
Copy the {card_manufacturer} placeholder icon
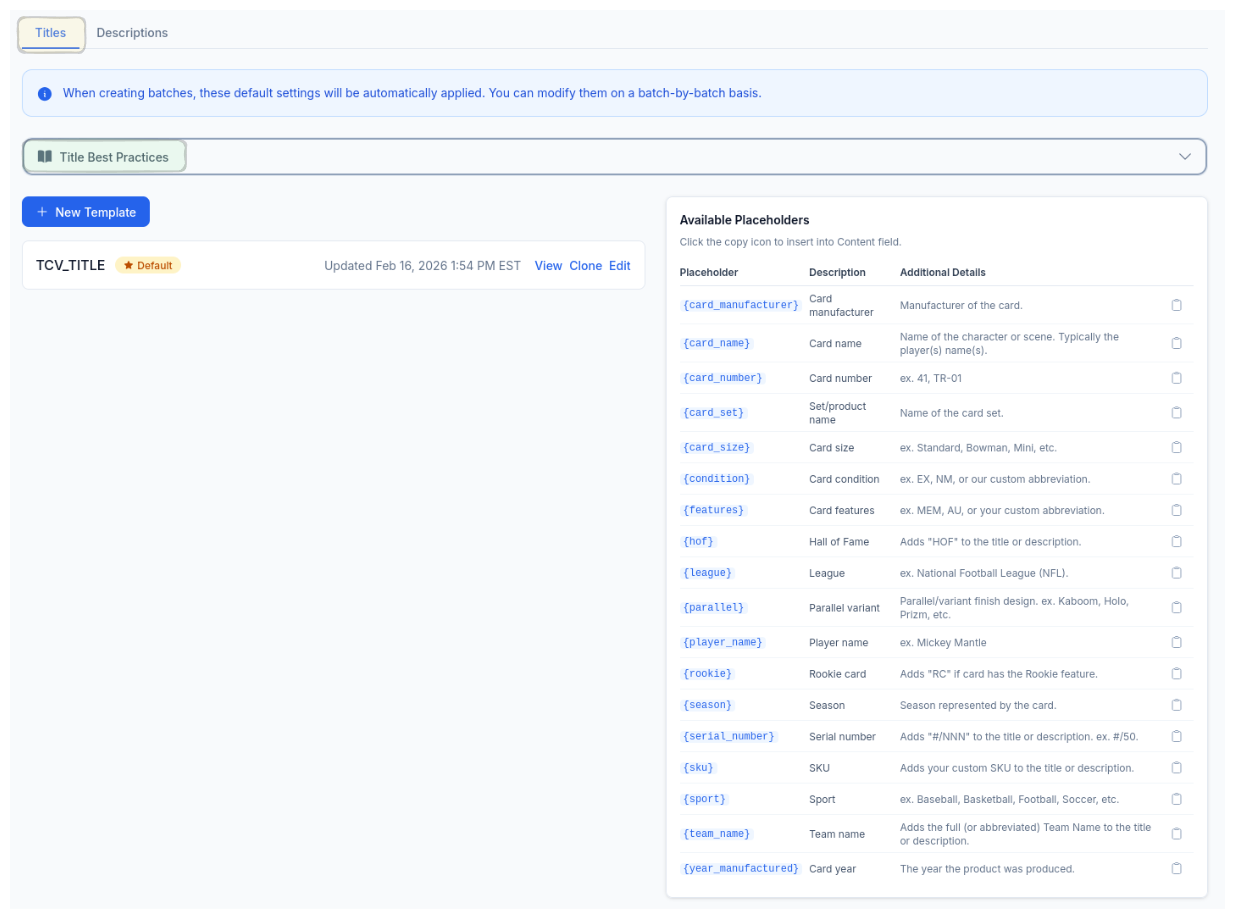click(1177, 305)
